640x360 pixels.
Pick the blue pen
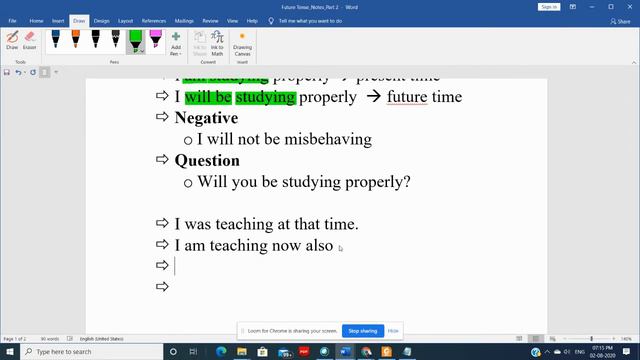click(56, 40)
